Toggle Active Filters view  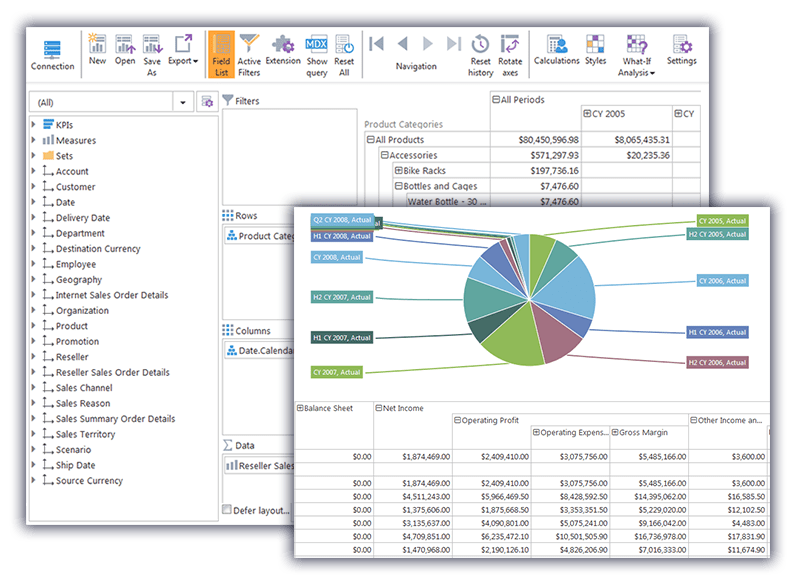click(x=249, y=55)
